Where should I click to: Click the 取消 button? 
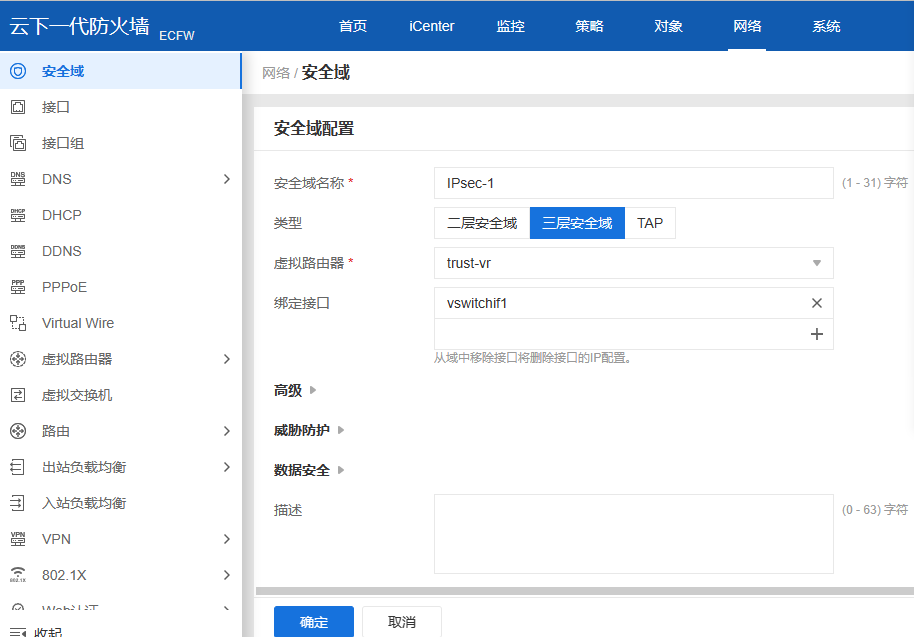pyautogui.click(x=402, y=622)
